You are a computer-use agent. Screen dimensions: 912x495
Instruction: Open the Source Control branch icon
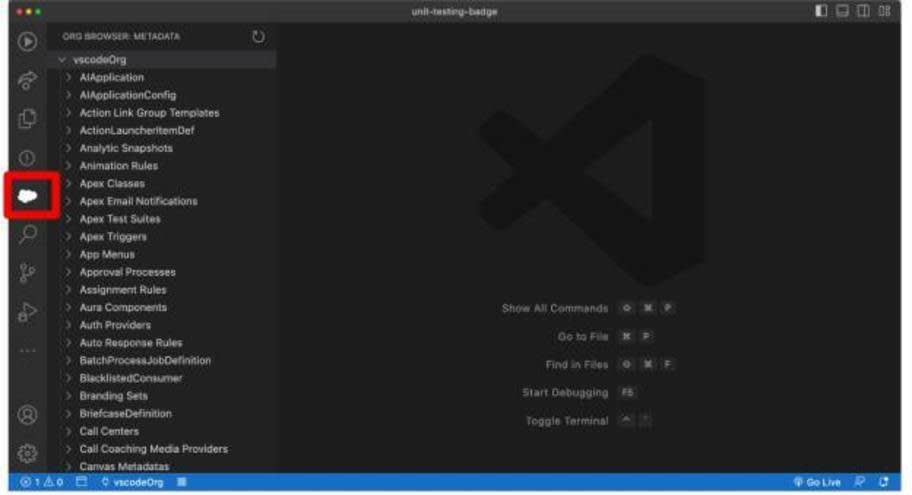click(27, 273)
